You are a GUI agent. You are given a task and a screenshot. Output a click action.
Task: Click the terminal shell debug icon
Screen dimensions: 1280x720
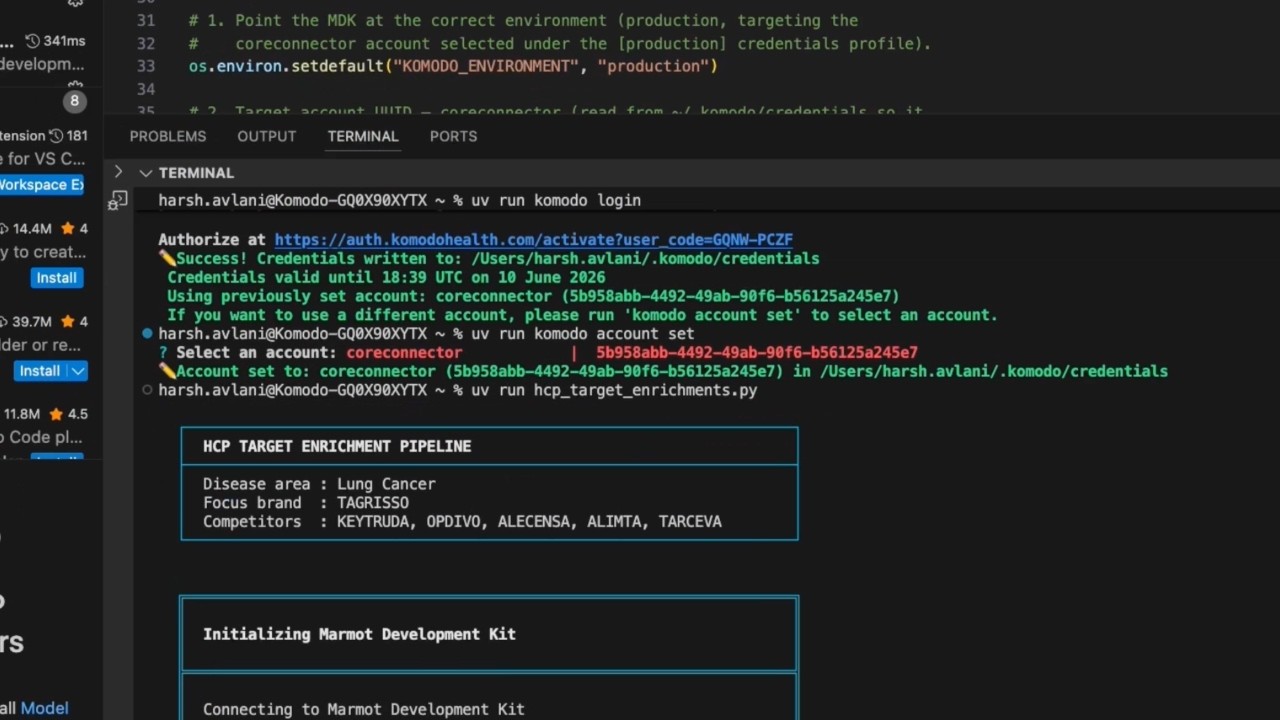coord(118,200)
